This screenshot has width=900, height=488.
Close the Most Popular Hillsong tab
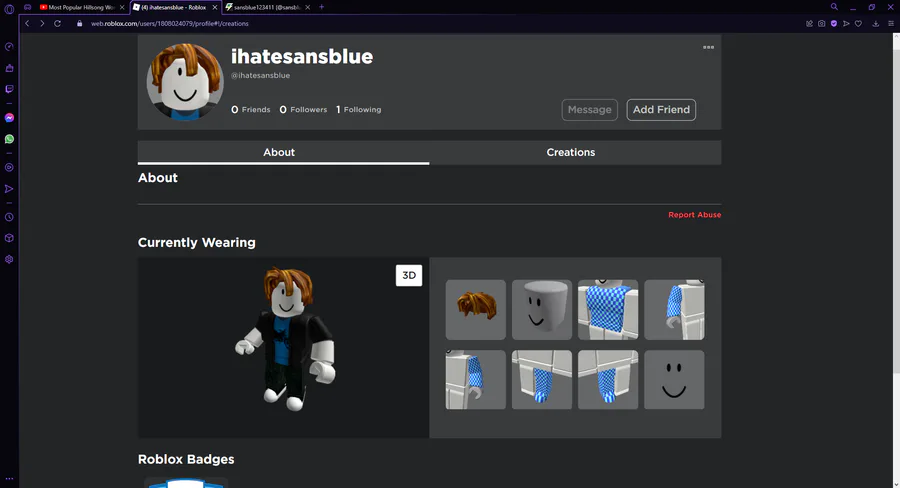[122, 7]
